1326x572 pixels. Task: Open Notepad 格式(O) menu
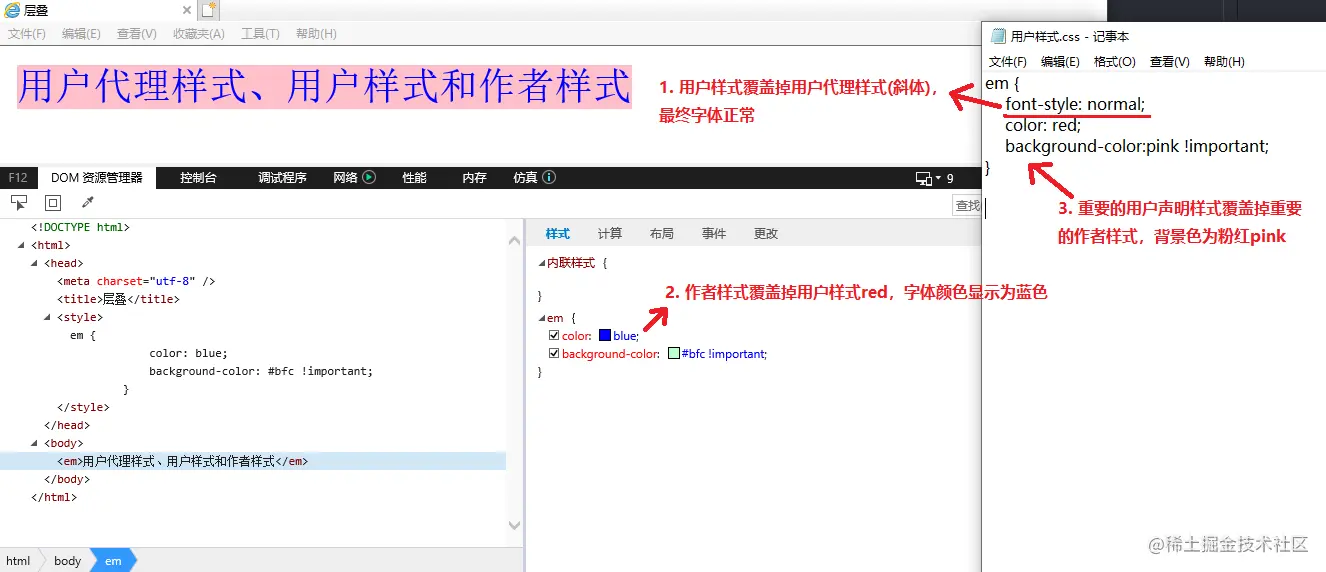point(1115,62)
